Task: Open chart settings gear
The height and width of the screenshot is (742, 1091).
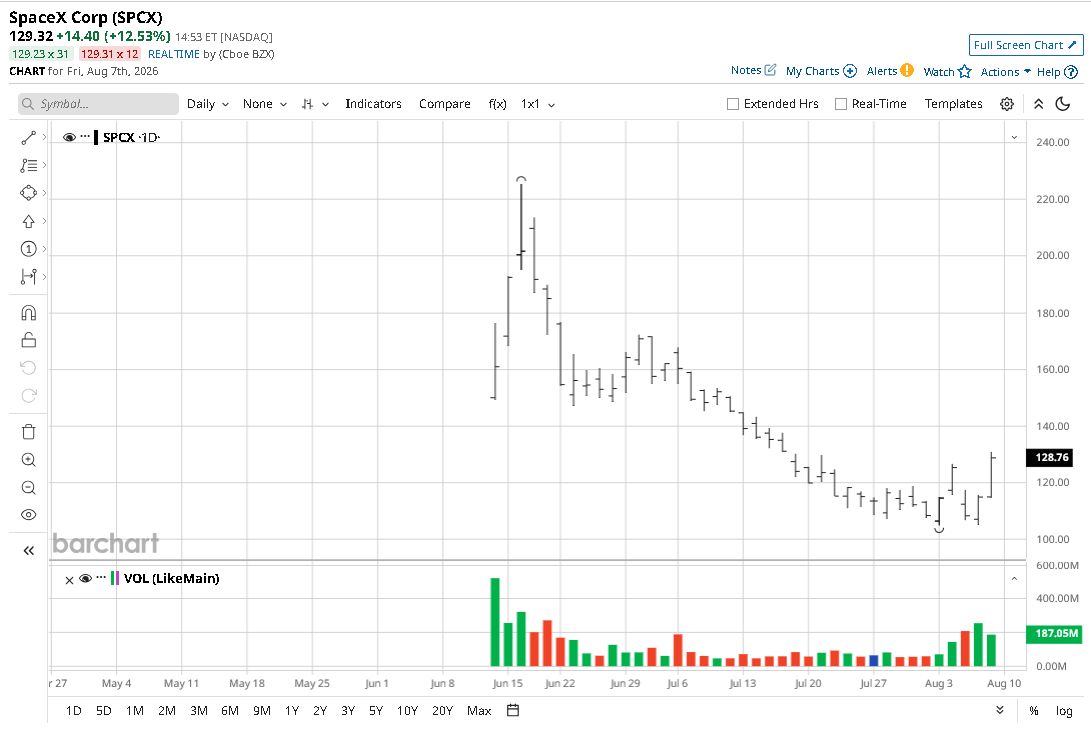Action: click(x=1007, y=104)
